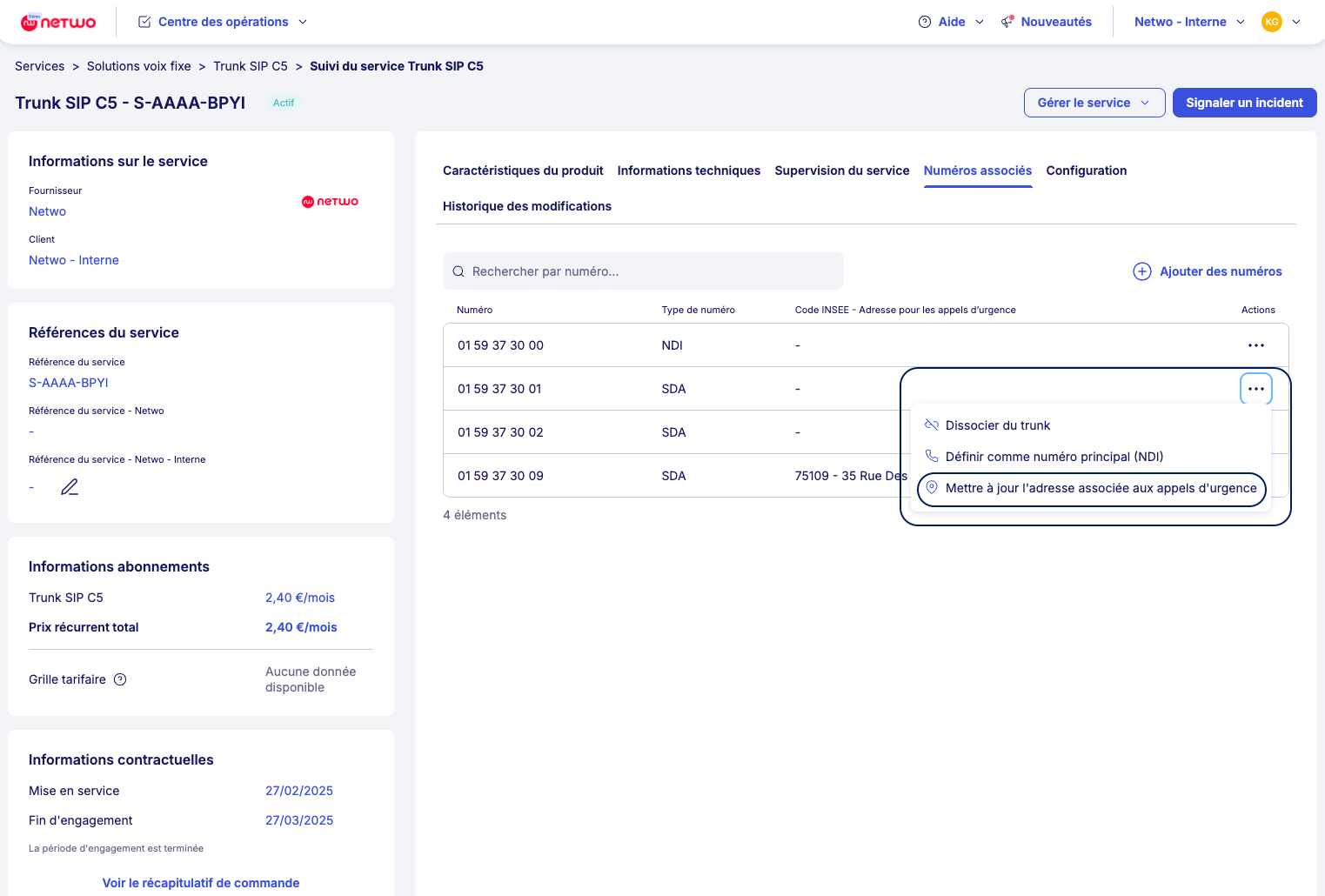Expand the Centre des opérations dropdown chevron
This screenshot has height=896, width=1325.
303,22
